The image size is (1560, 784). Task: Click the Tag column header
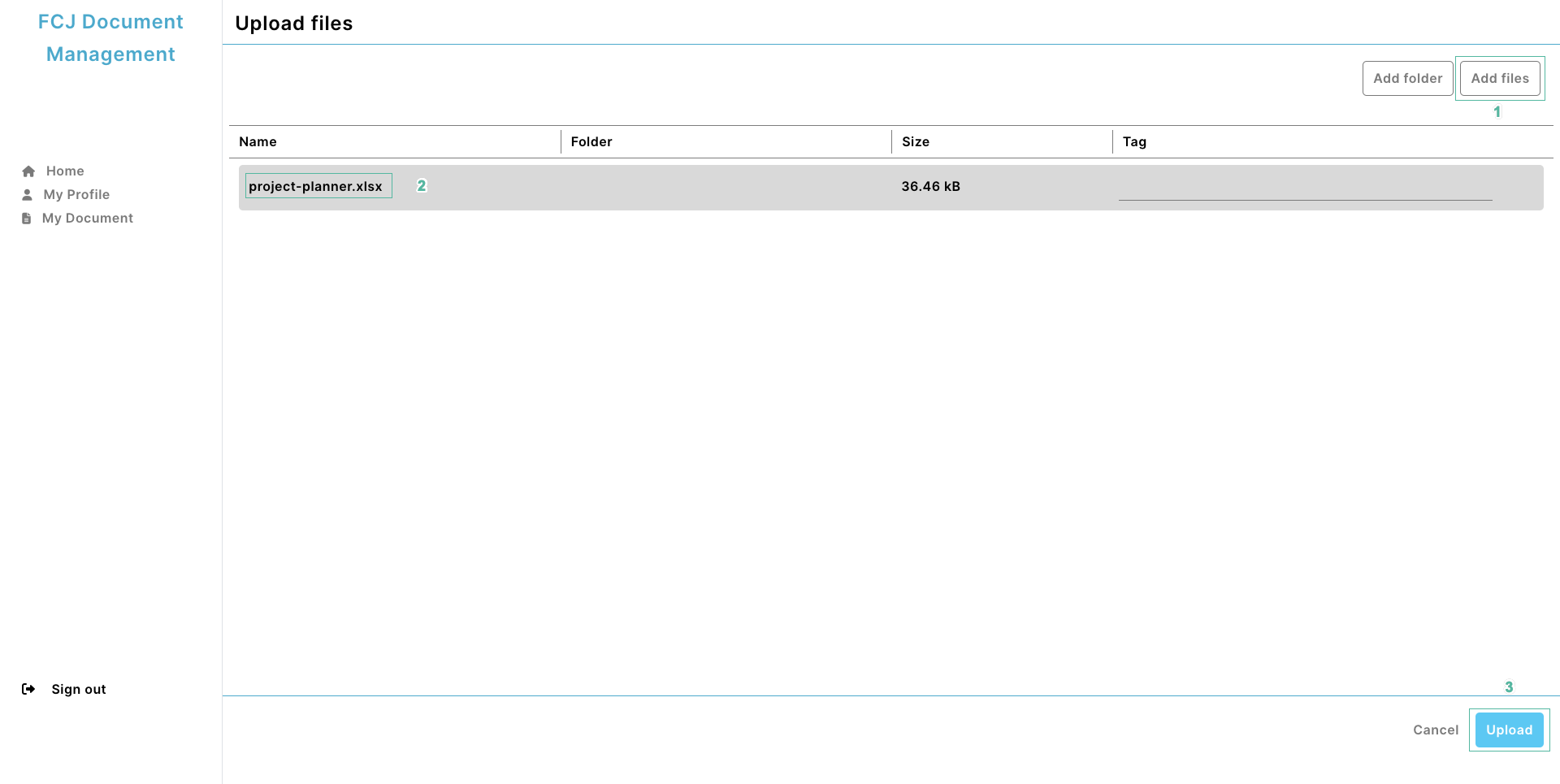(1134, 142)
